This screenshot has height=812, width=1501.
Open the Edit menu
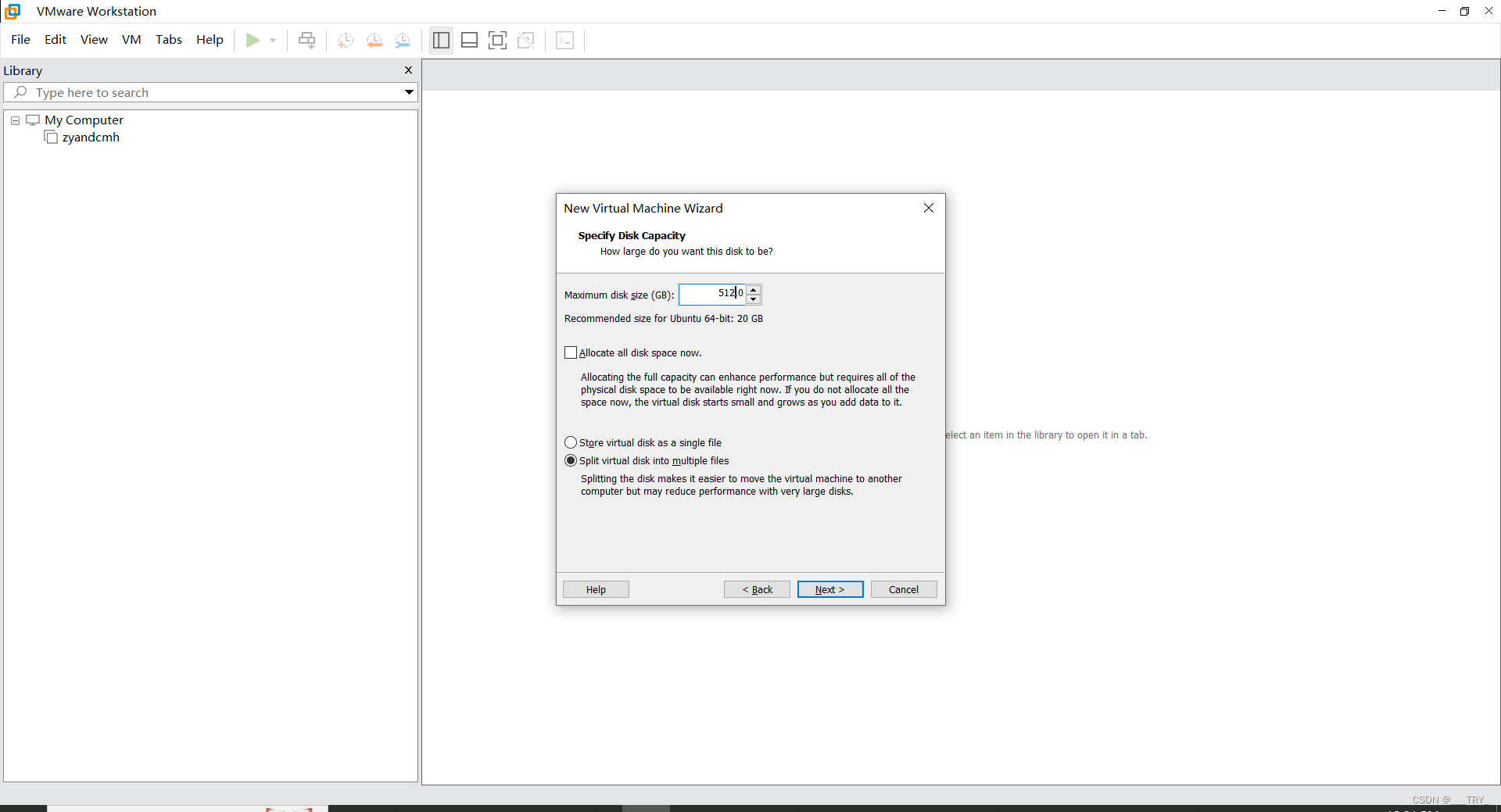coord(56,40)
